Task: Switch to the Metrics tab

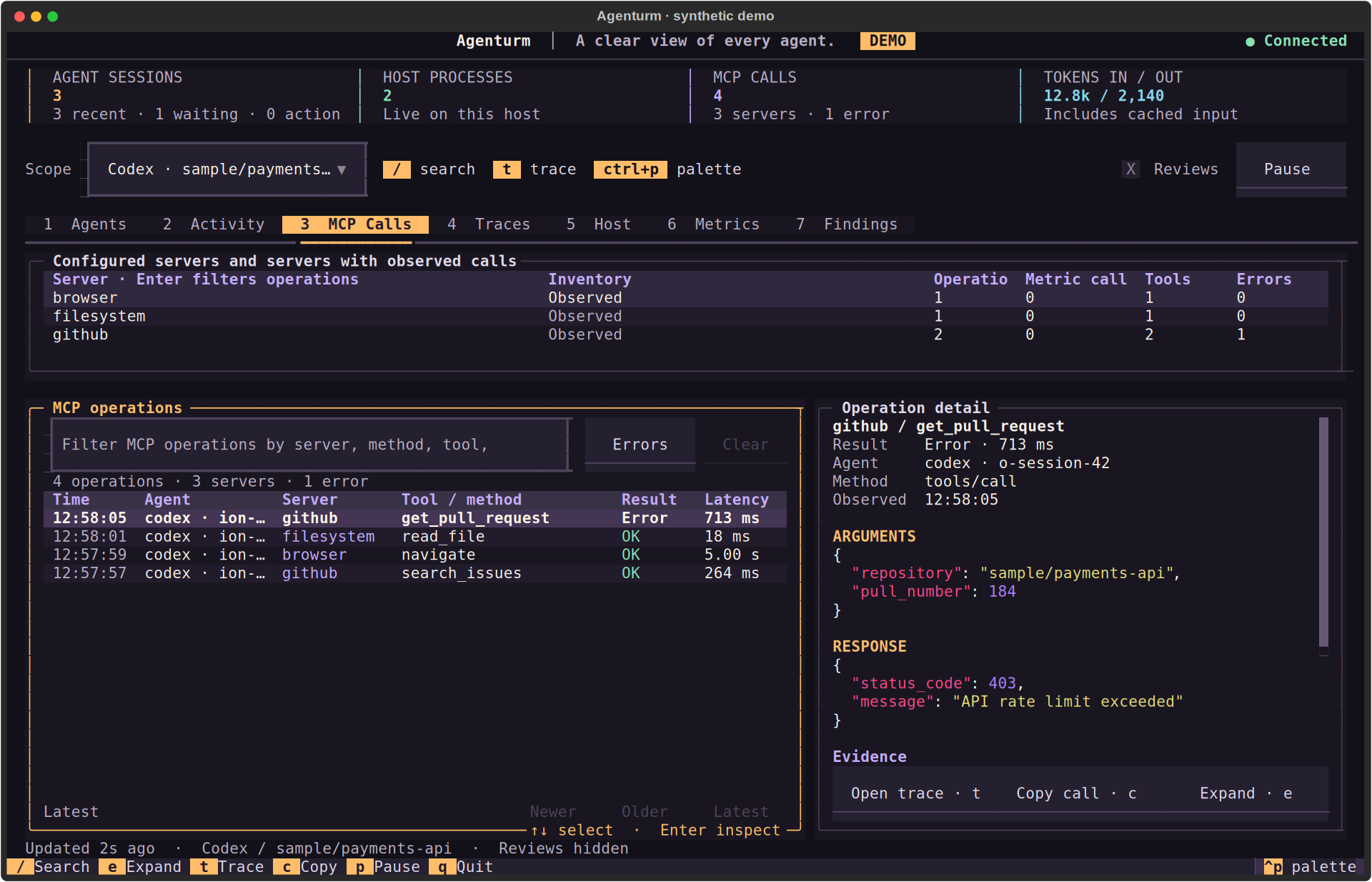Action: coord(713,224)
